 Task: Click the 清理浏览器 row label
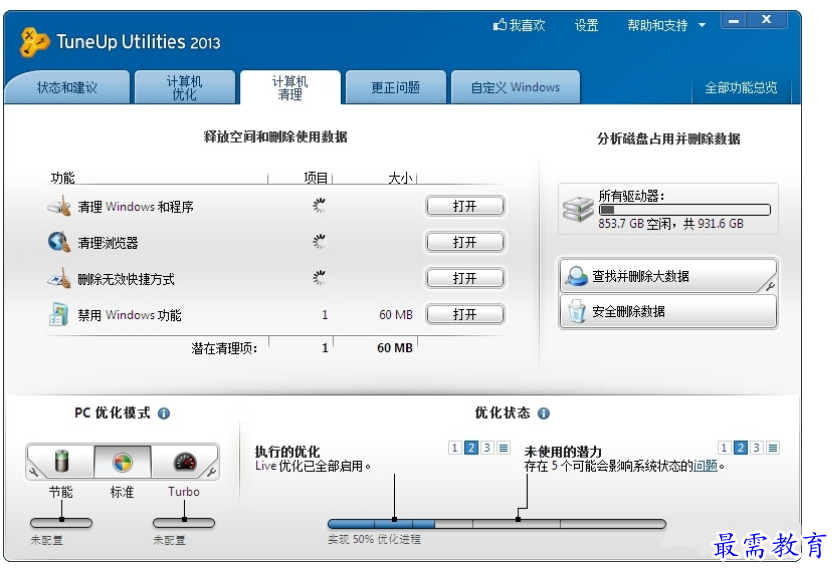click(108, 243)
